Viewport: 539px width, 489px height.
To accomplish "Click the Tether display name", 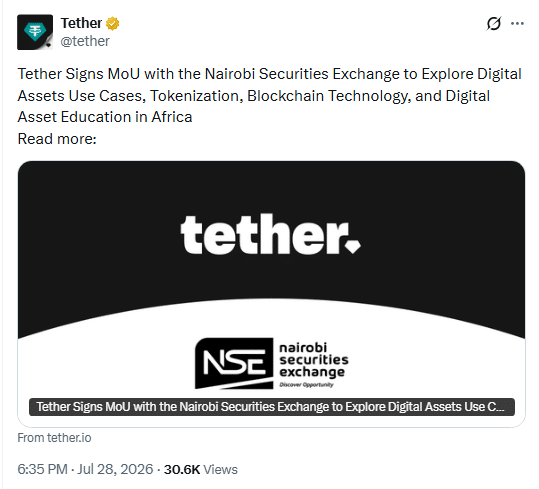I will tap(81, 23).
